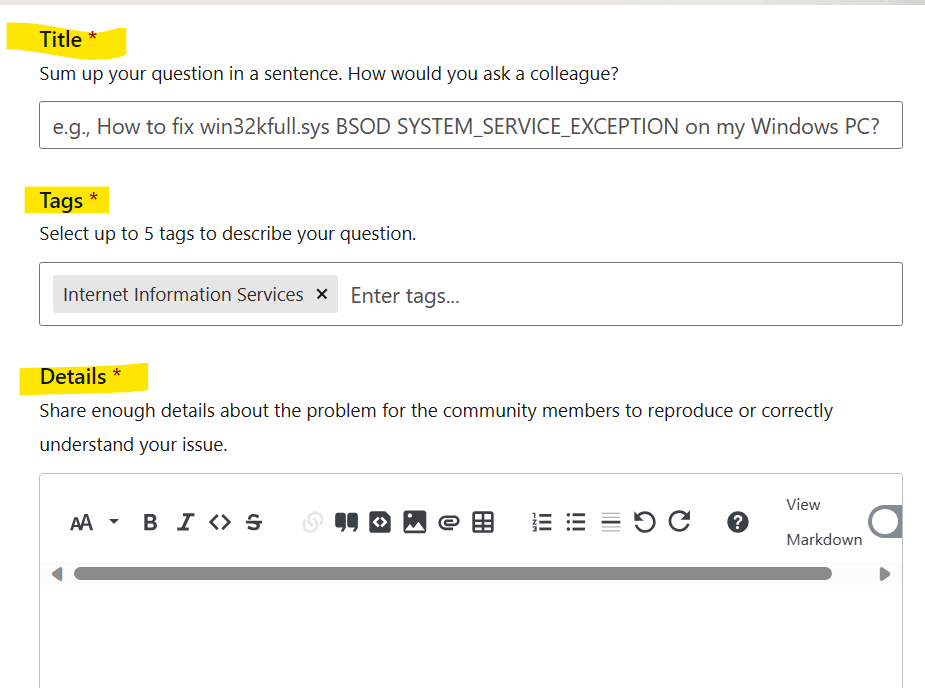This screenshot has height=688, width=925.
Task: Insert a horizontal rule
Action: pos(611,522)
